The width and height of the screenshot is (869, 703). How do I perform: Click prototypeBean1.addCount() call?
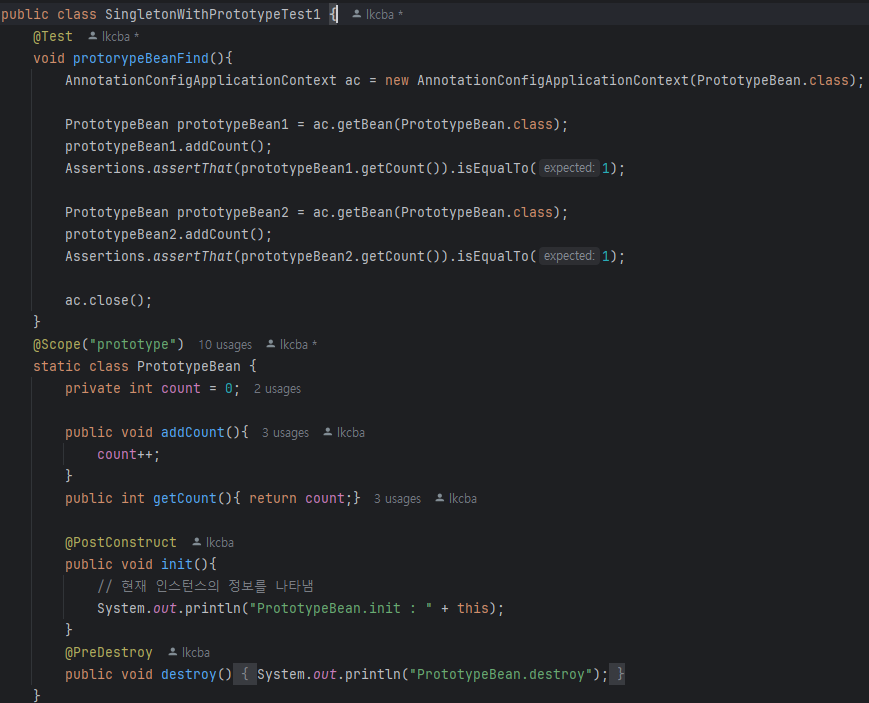(168, 146)
